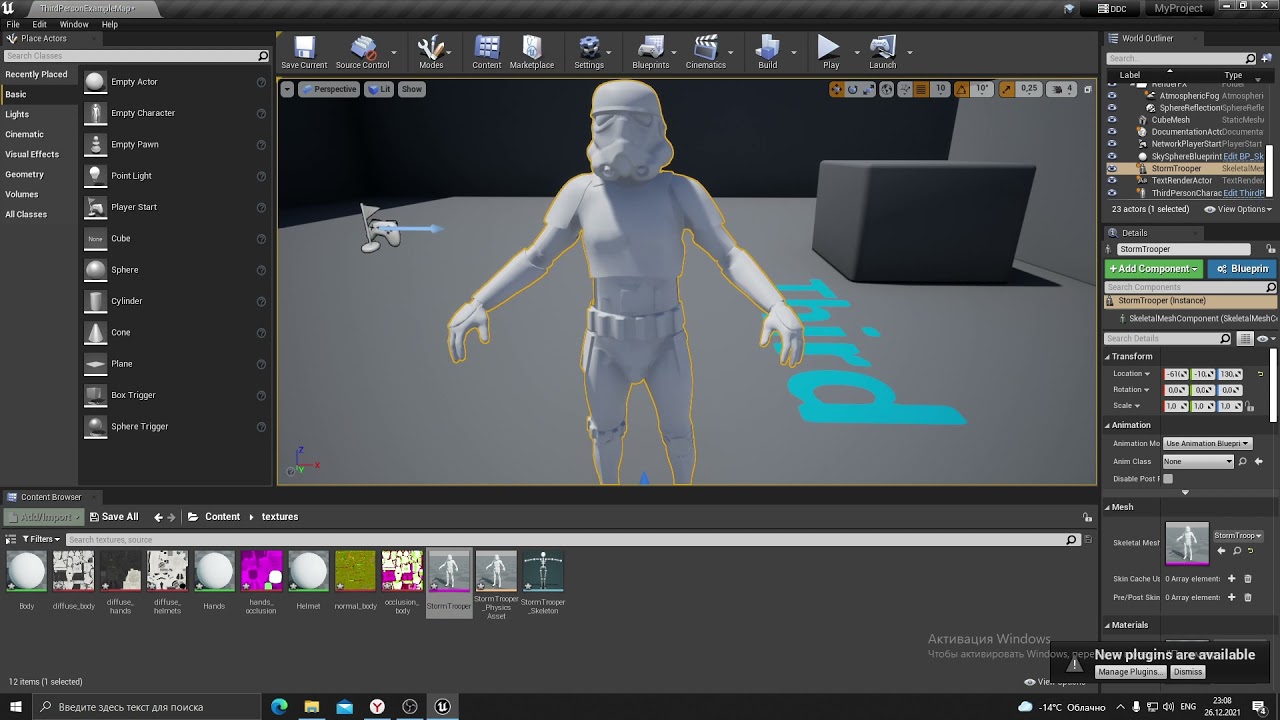
Task: Toggle grid snapping in viewport toolbar
Action: coord(920,89)
